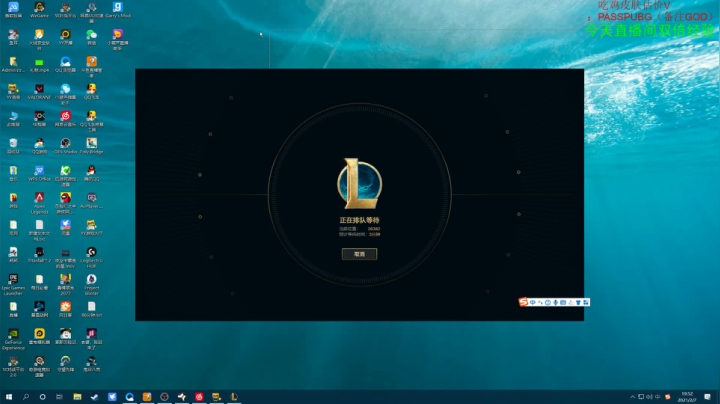
Task: Open the taskbar clock and date
Action: click(687, 397)
